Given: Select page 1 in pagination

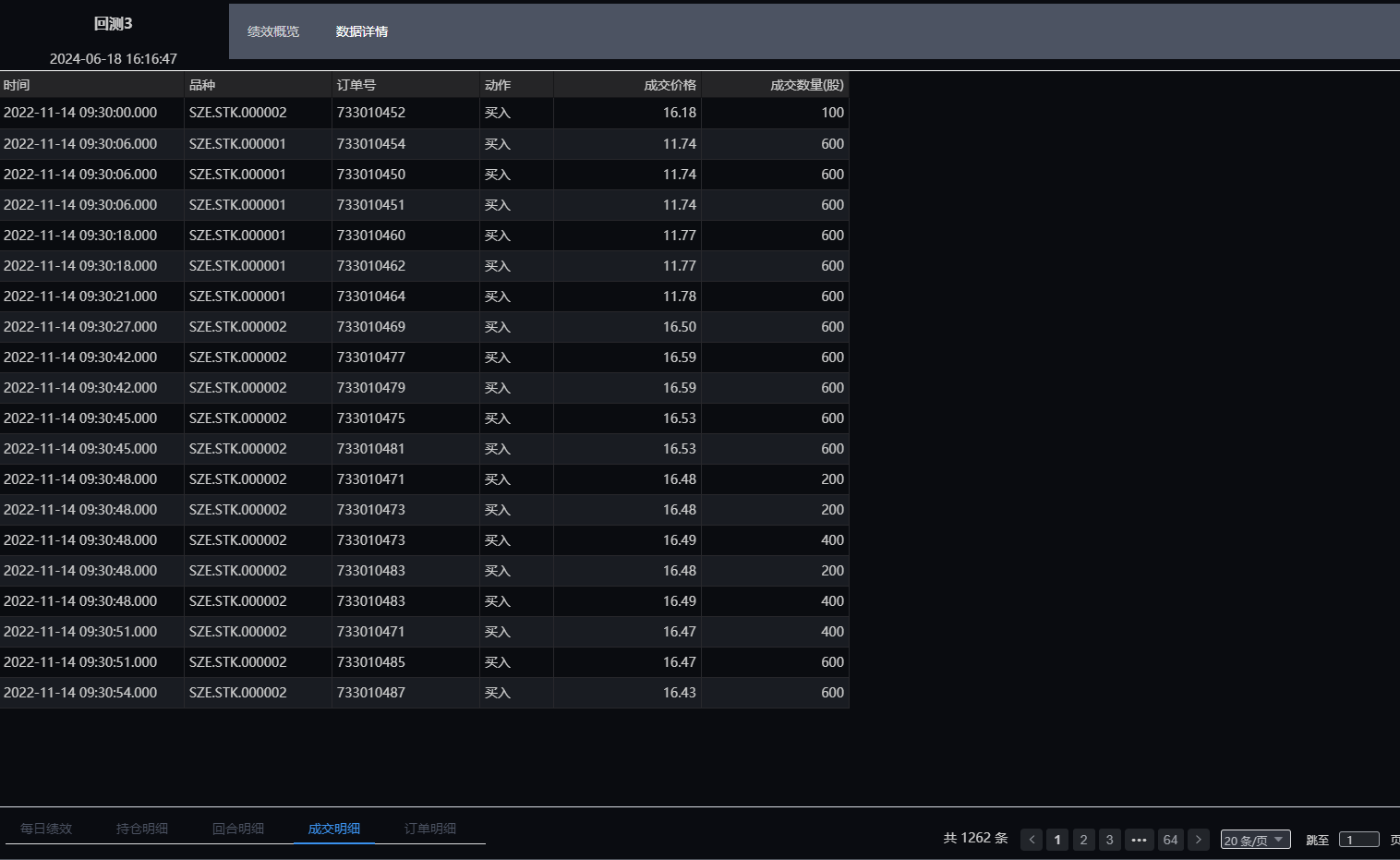Looking at the screenshot, I should (x=1057, y=840).
